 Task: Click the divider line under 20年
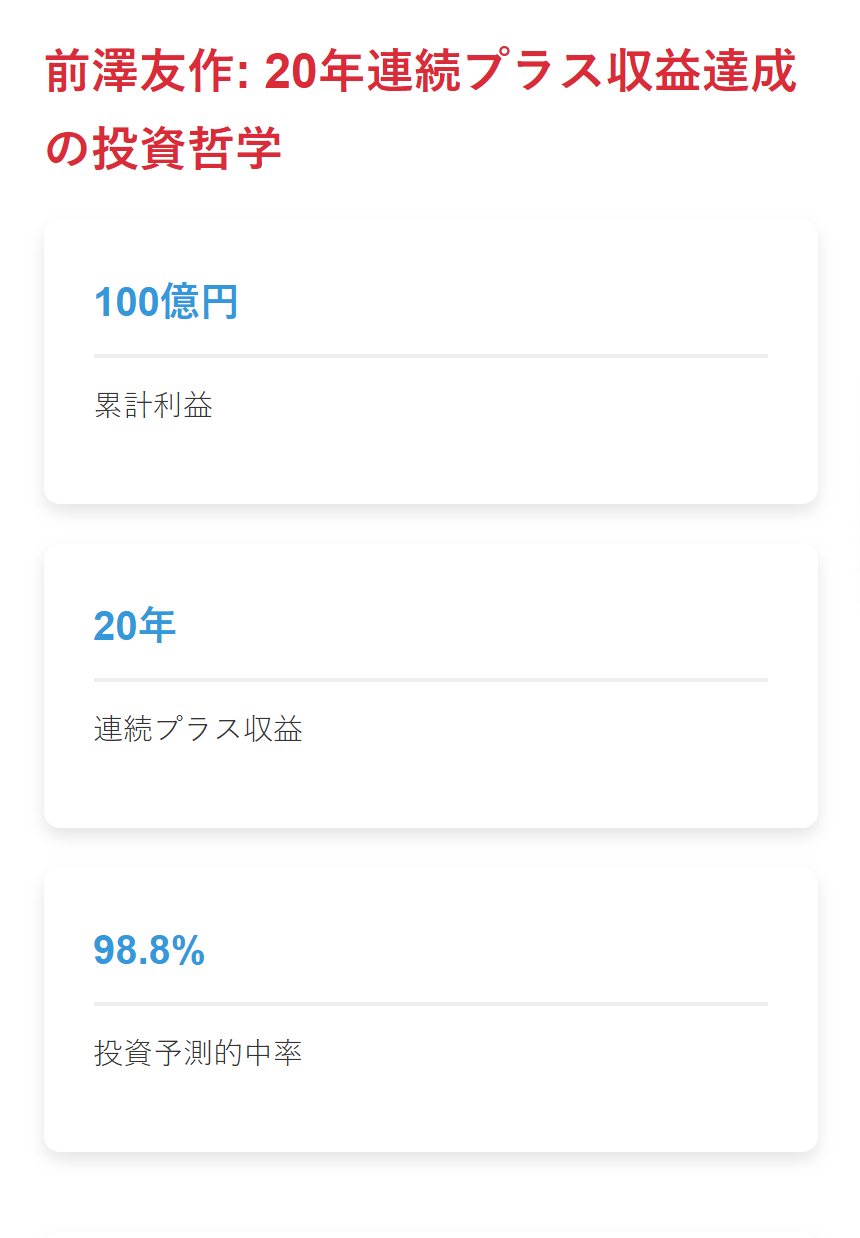pos(431,679)
